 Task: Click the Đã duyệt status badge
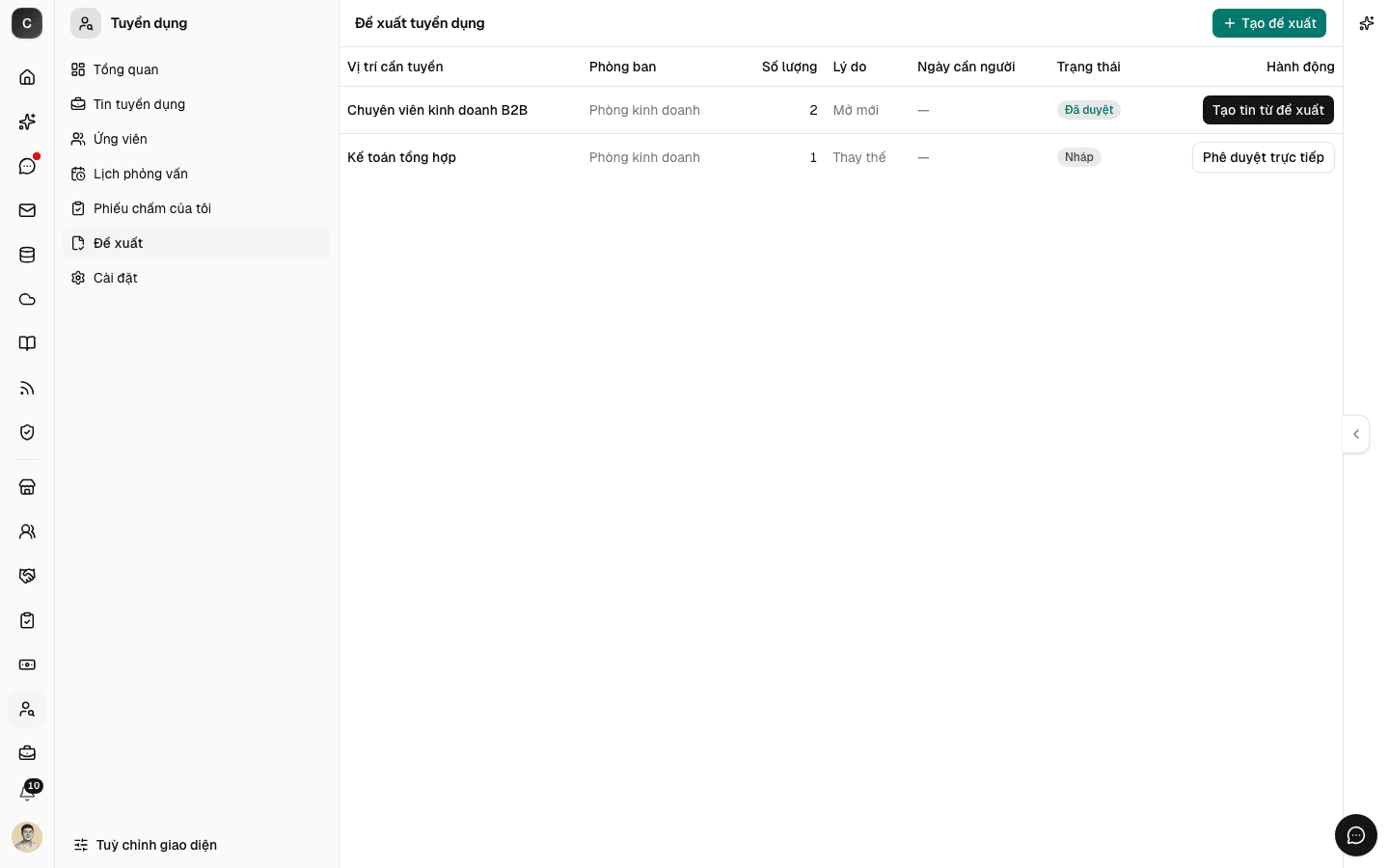1089,110
